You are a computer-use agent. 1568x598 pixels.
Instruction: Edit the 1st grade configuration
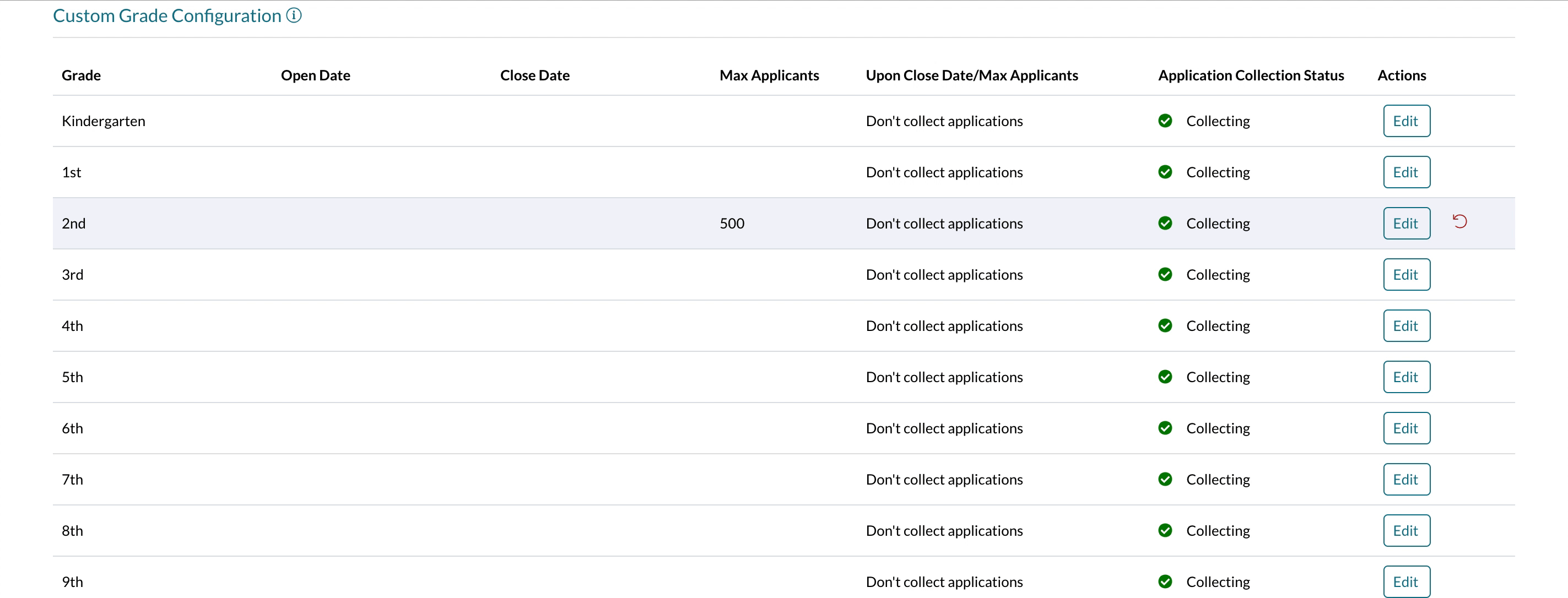(1406, 172)
